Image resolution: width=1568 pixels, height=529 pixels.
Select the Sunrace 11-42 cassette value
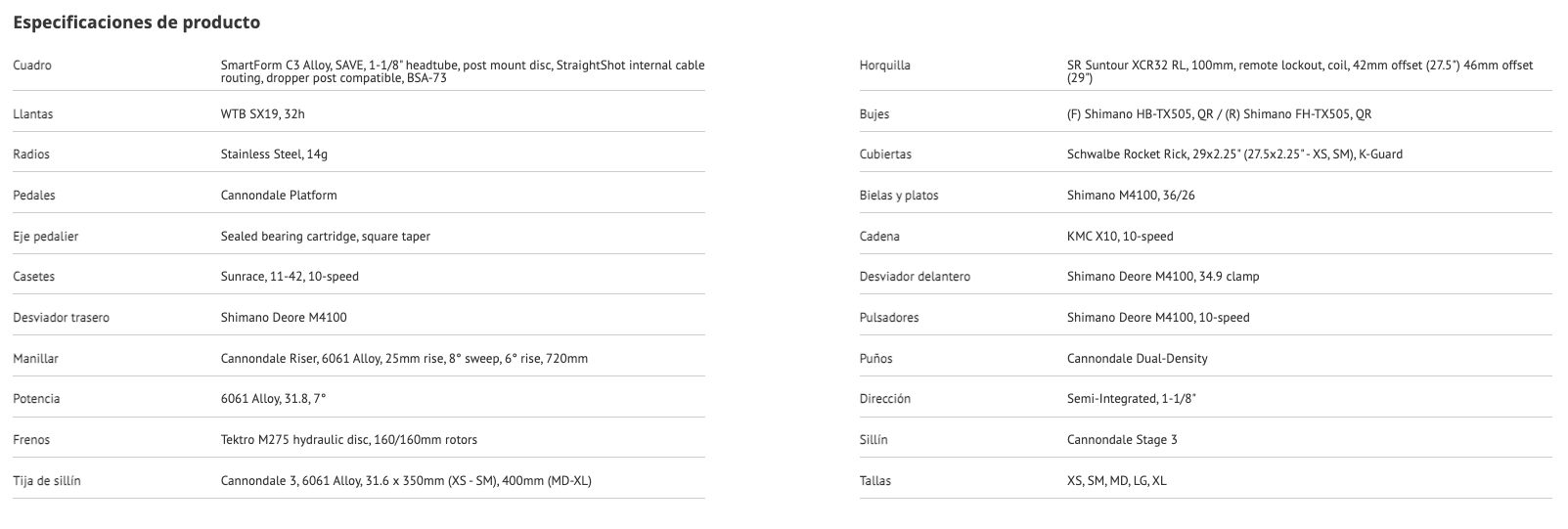(290, 277)
